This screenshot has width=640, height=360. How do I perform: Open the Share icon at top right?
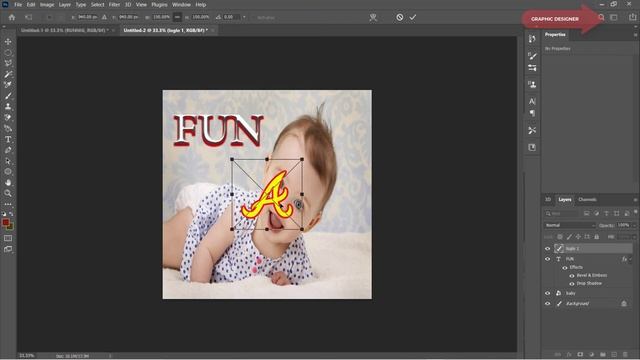point(633,17)
